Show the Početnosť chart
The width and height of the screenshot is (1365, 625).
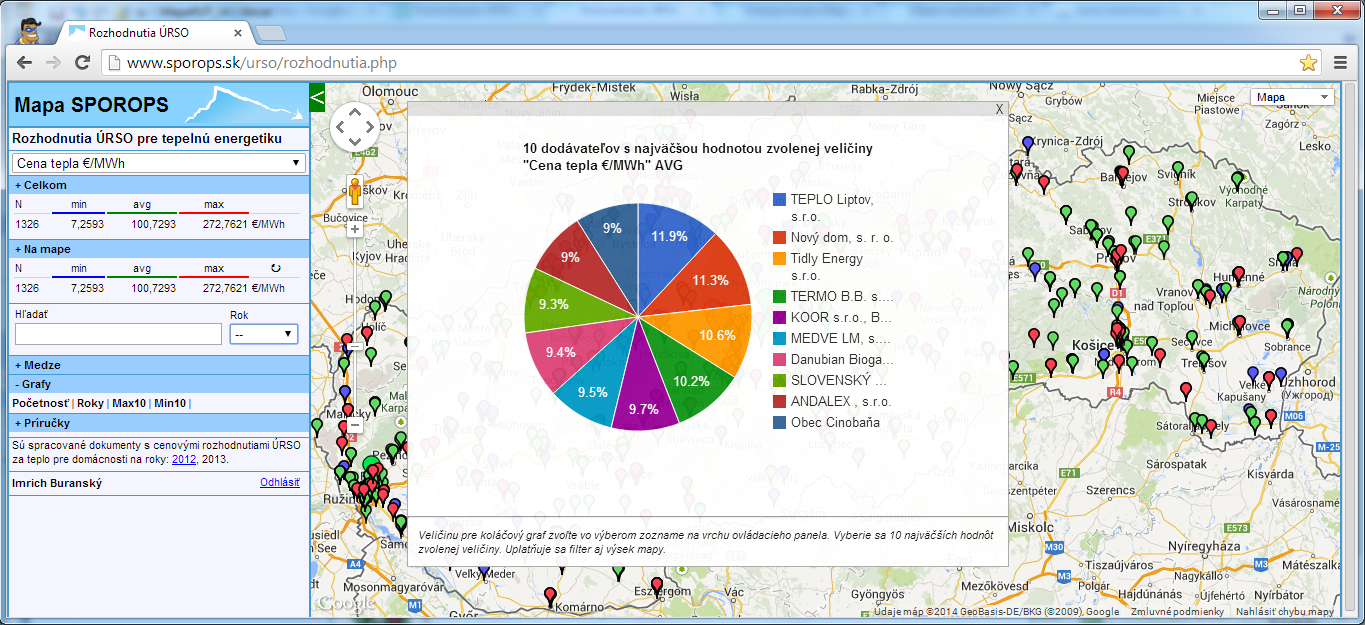click(x=41, y=403)
